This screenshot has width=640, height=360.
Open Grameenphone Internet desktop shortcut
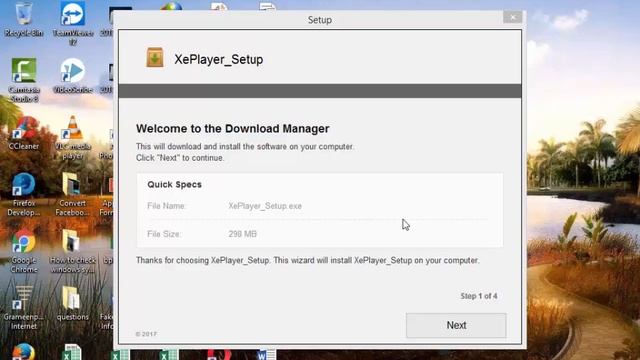tap(24, 308)
